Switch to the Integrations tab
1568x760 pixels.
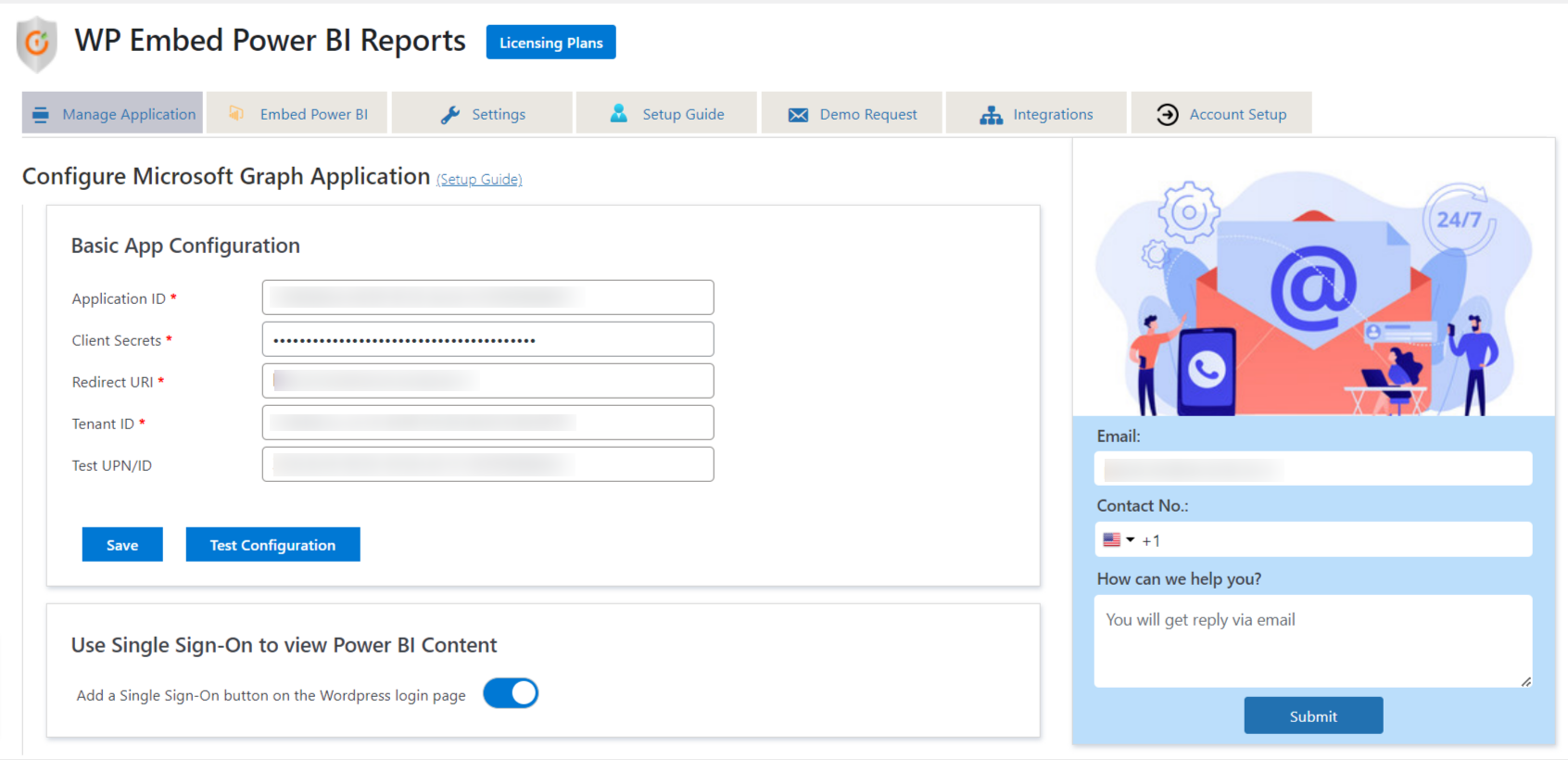pyautogui.click(x=1052, y=114)
